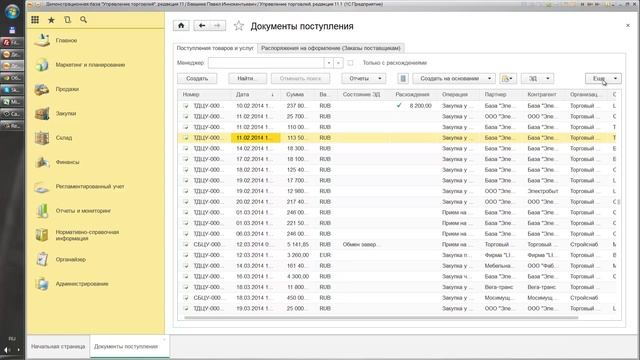Viewport: 640px width, 360px height.
Task: Select the row dated 10.02.2014
Action: tap(396, 106)
